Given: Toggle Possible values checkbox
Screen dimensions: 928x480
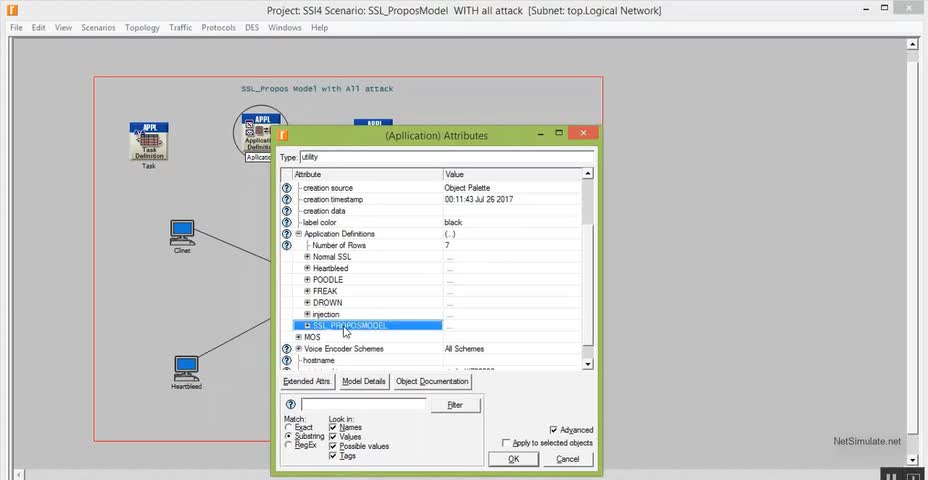Looking at the screenshot, I should (x=333, y=446).
